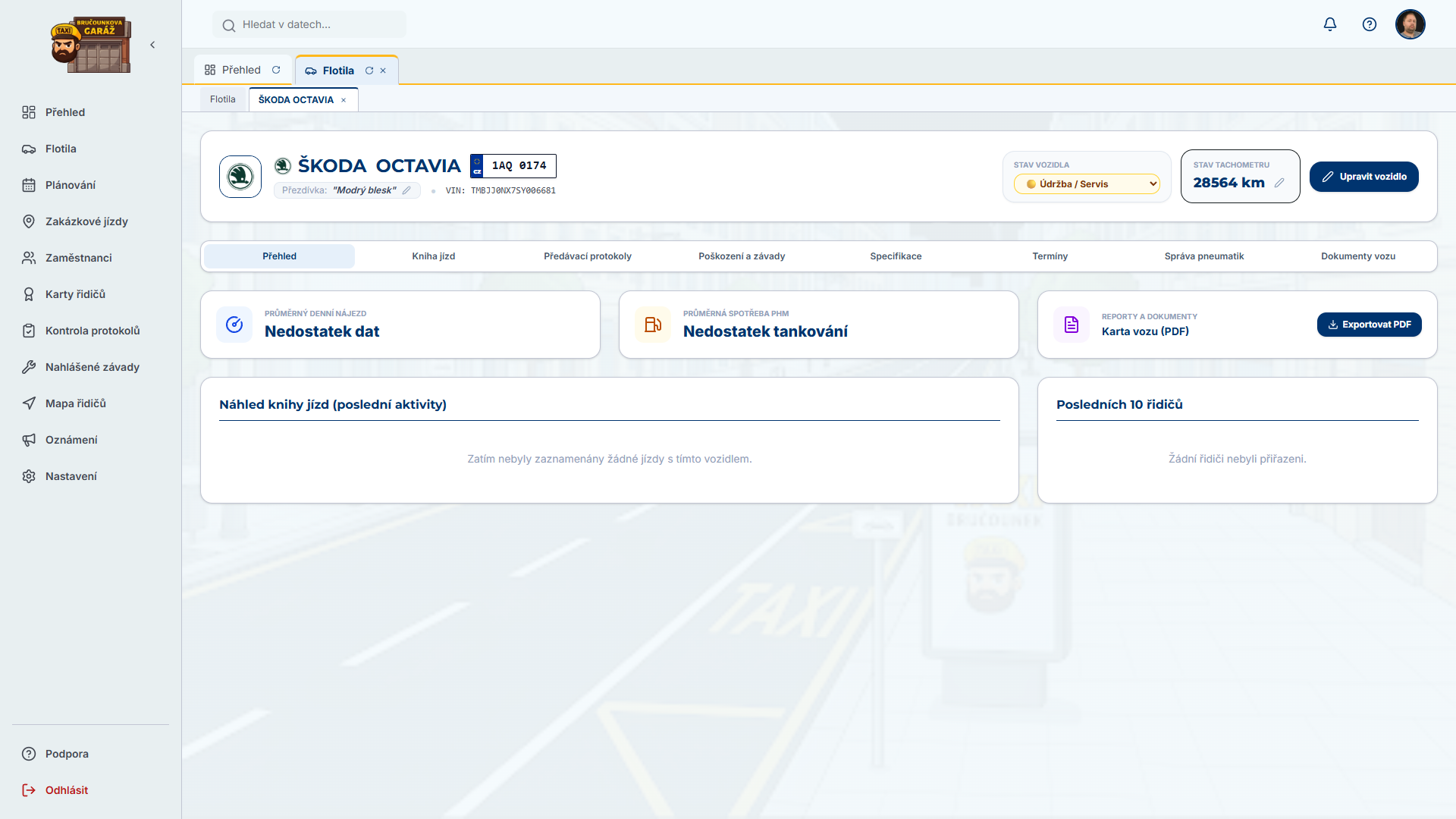Image resolution: width=1456 pixels, height=819 pixels.
Task: Open the Správa pneumatik tab
Action: point(1204,256)
